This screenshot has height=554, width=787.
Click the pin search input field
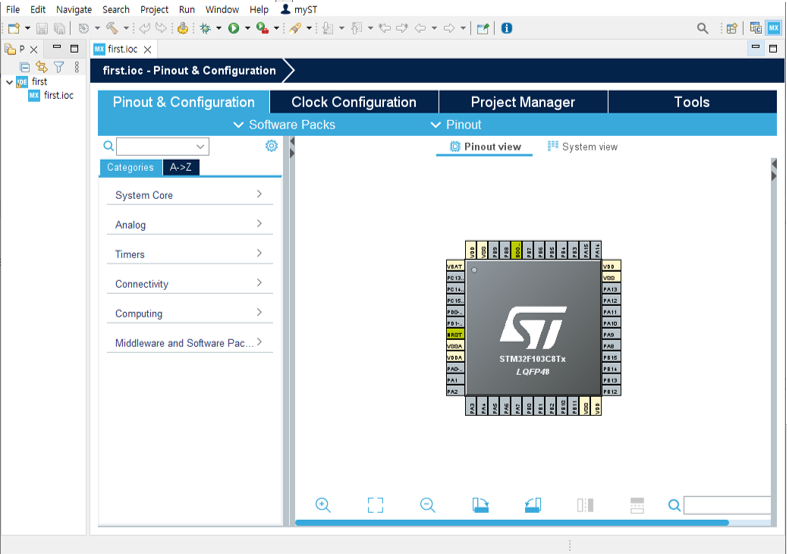pyautogui.click(x=727, y=505)
